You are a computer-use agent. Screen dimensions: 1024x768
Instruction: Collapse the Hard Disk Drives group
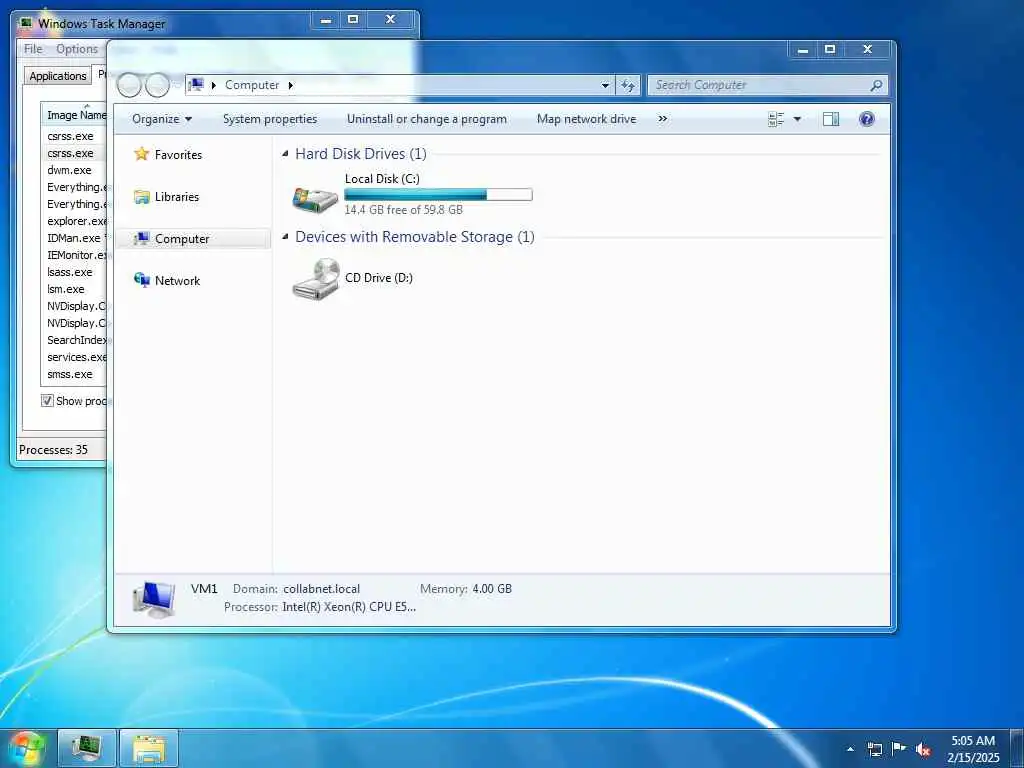(285, 153)
